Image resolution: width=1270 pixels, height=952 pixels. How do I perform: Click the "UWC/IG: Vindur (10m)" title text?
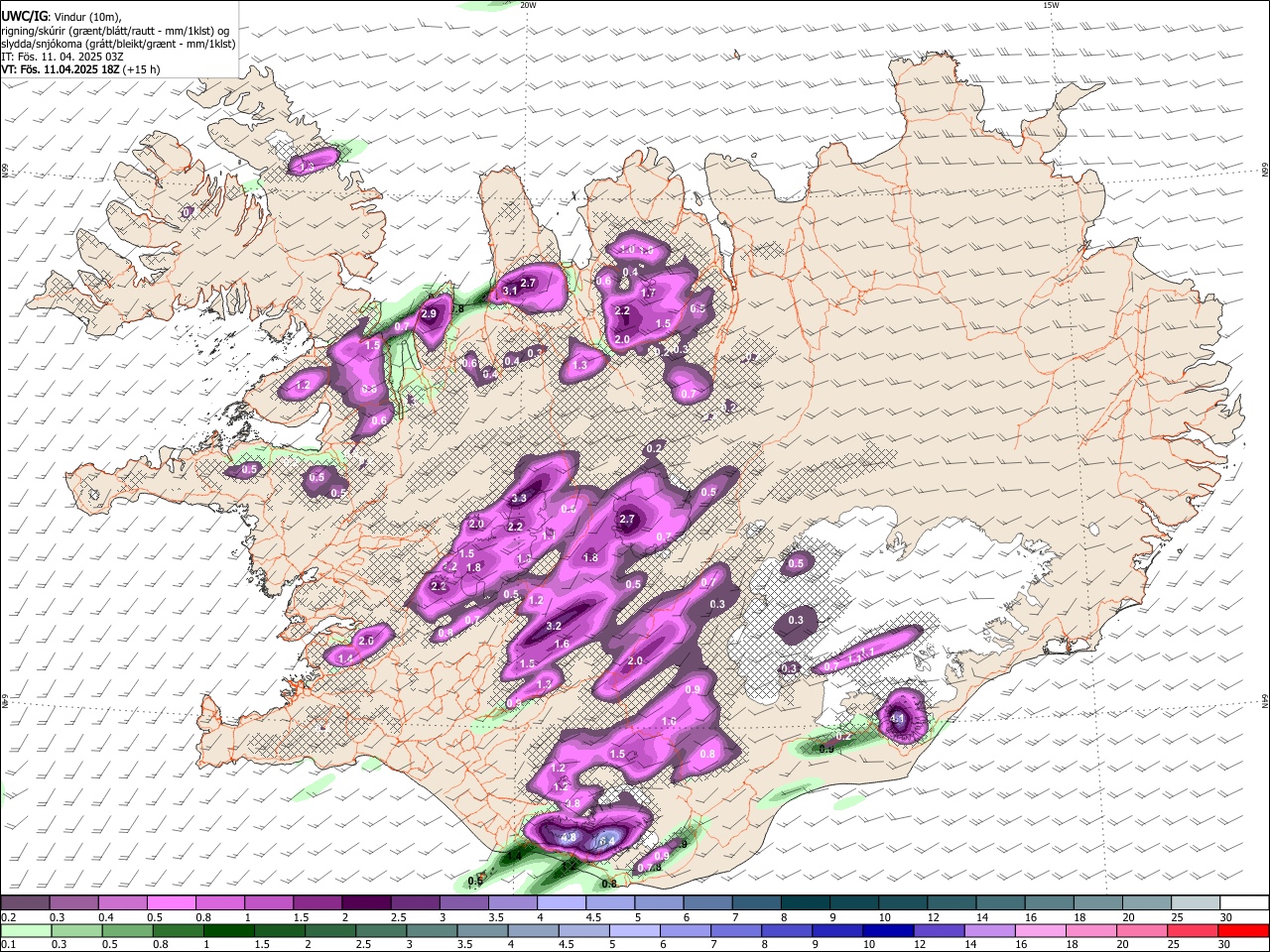[62, 17]
